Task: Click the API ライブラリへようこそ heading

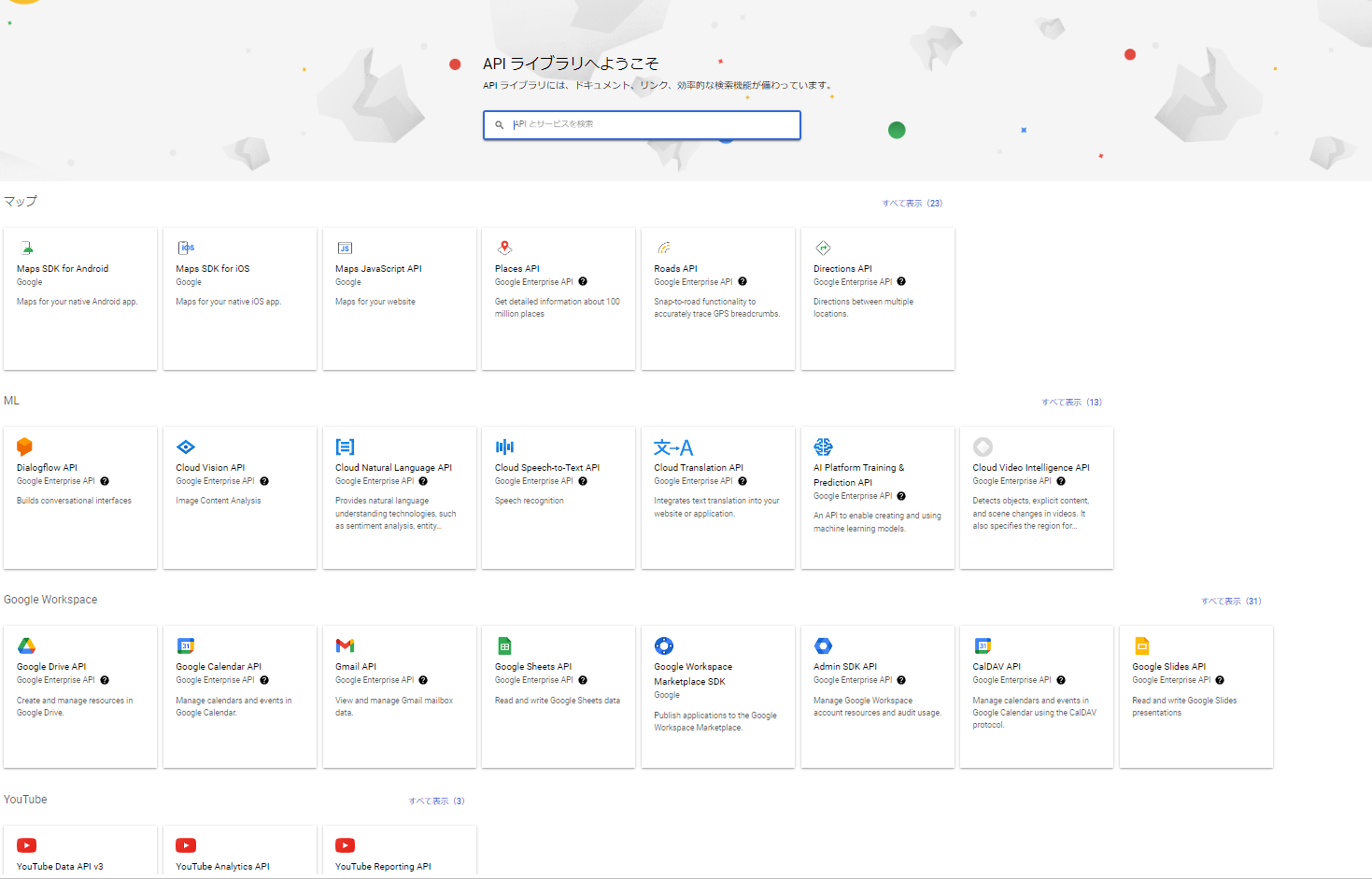Action: tap(571, 64)
